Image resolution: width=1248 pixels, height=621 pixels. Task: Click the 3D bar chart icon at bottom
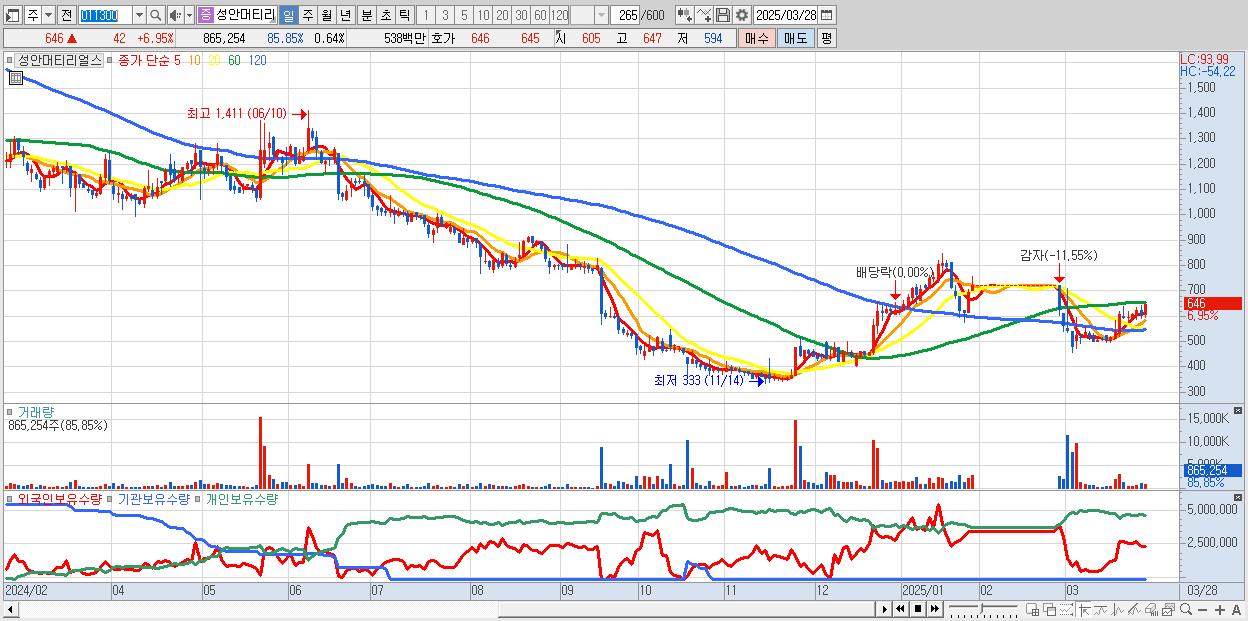tap(1151, 609)
